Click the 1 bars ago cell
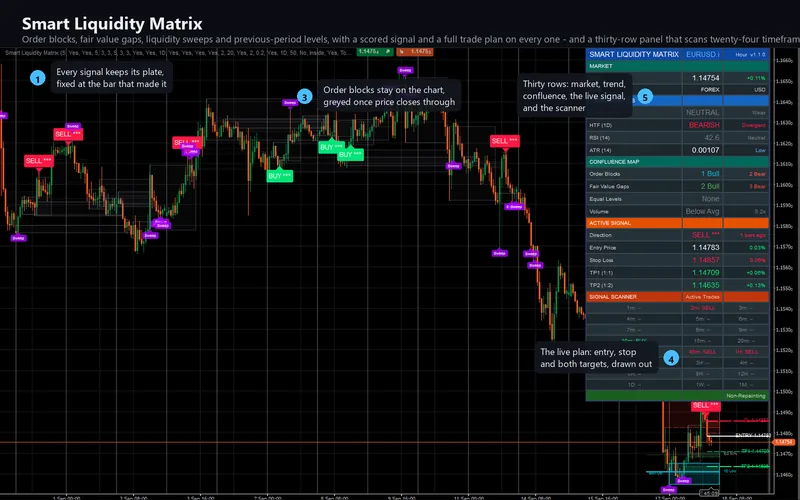Image resolution: width=800 pixels, height=500 pixels. (753, 235)
